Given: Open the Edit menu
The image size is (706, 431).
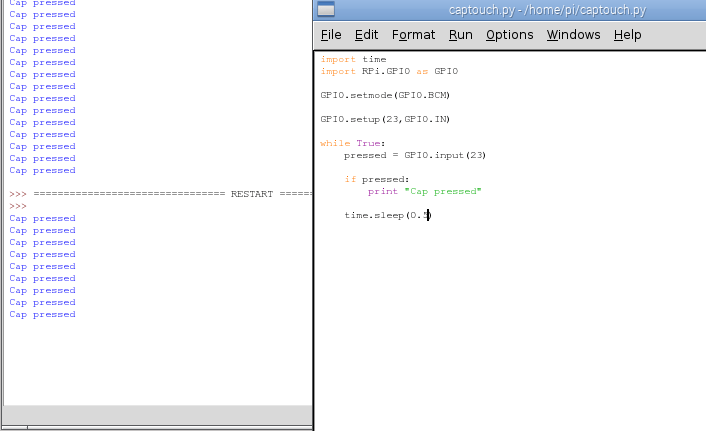Looking at the screenshot, I should click(x=366, y=35).
